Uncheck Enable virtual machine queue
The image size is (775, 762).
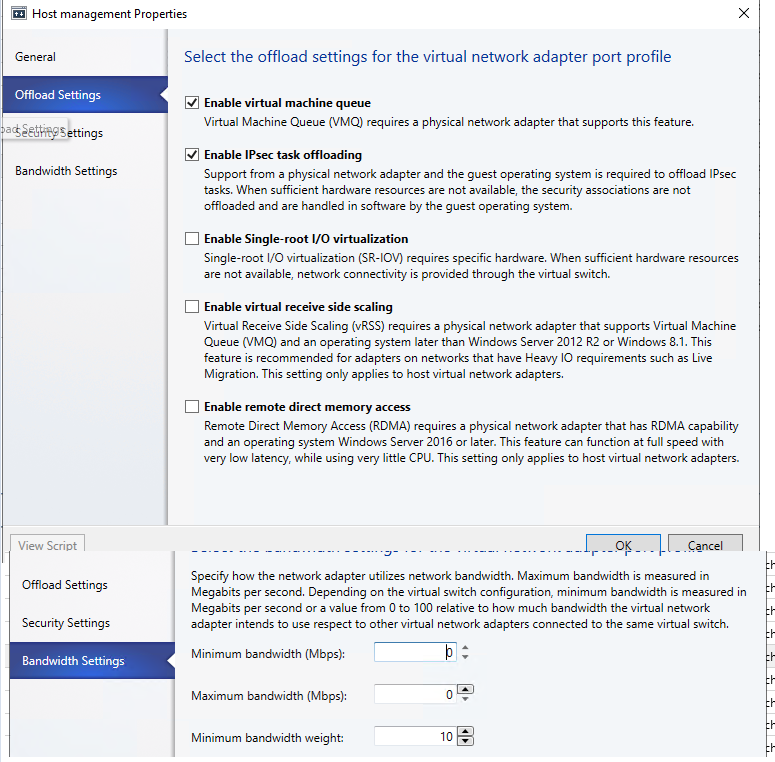(x=192, y=103)
